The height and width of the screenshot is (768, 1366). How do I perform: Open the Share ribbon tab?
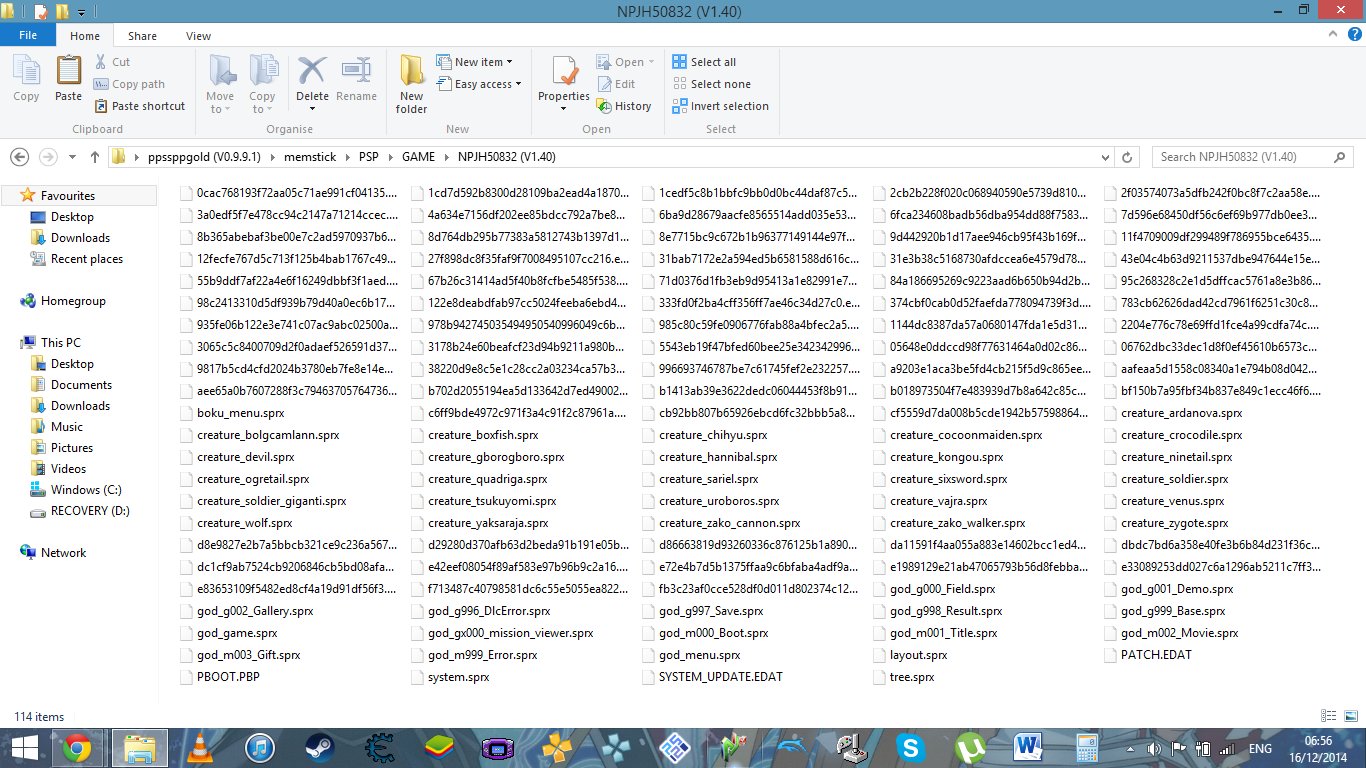142,36
